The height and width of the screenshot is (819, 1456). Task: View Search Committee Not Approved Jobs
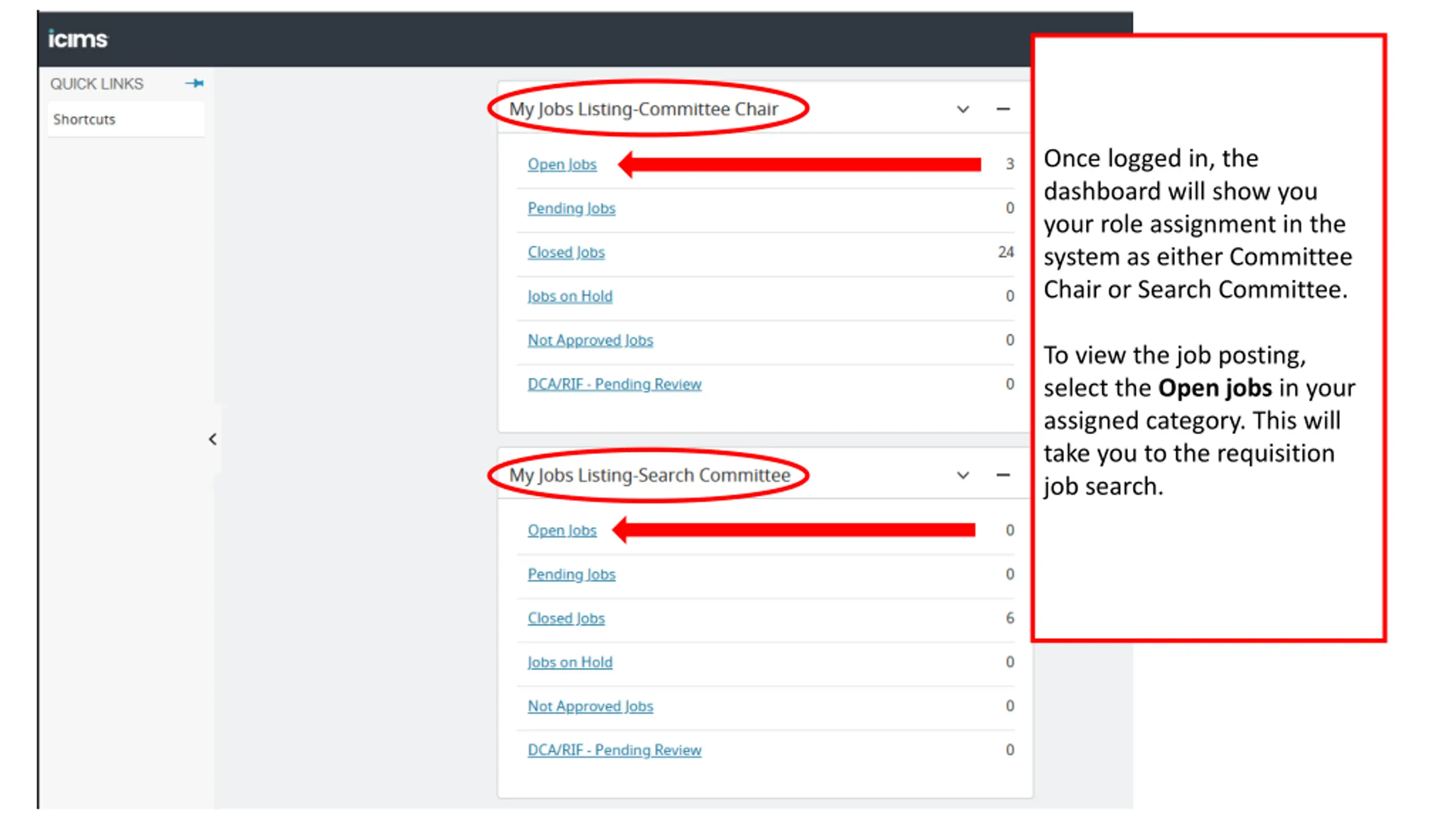click(x=590, y=706)
